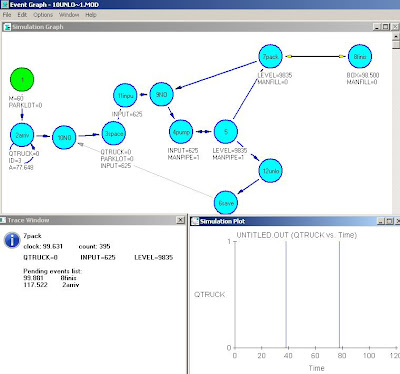Click the Simulation Graph scrollbar up arrow
Image resolution: width=400 pixels, height=374 pixels.
click(x=396, y=36)
